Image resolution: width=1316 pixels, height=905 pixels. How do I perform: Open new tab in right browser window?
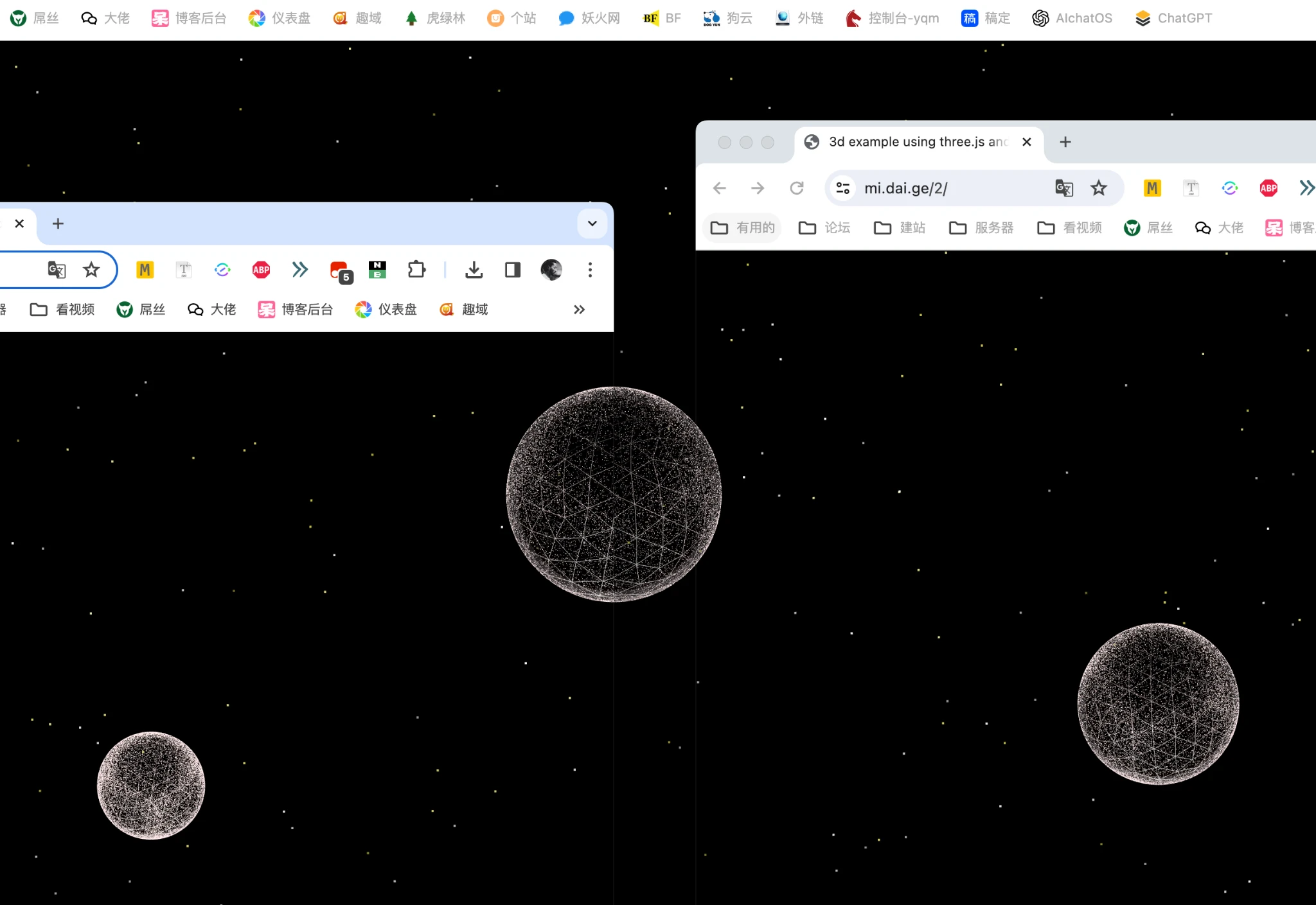click(1065, 142)
